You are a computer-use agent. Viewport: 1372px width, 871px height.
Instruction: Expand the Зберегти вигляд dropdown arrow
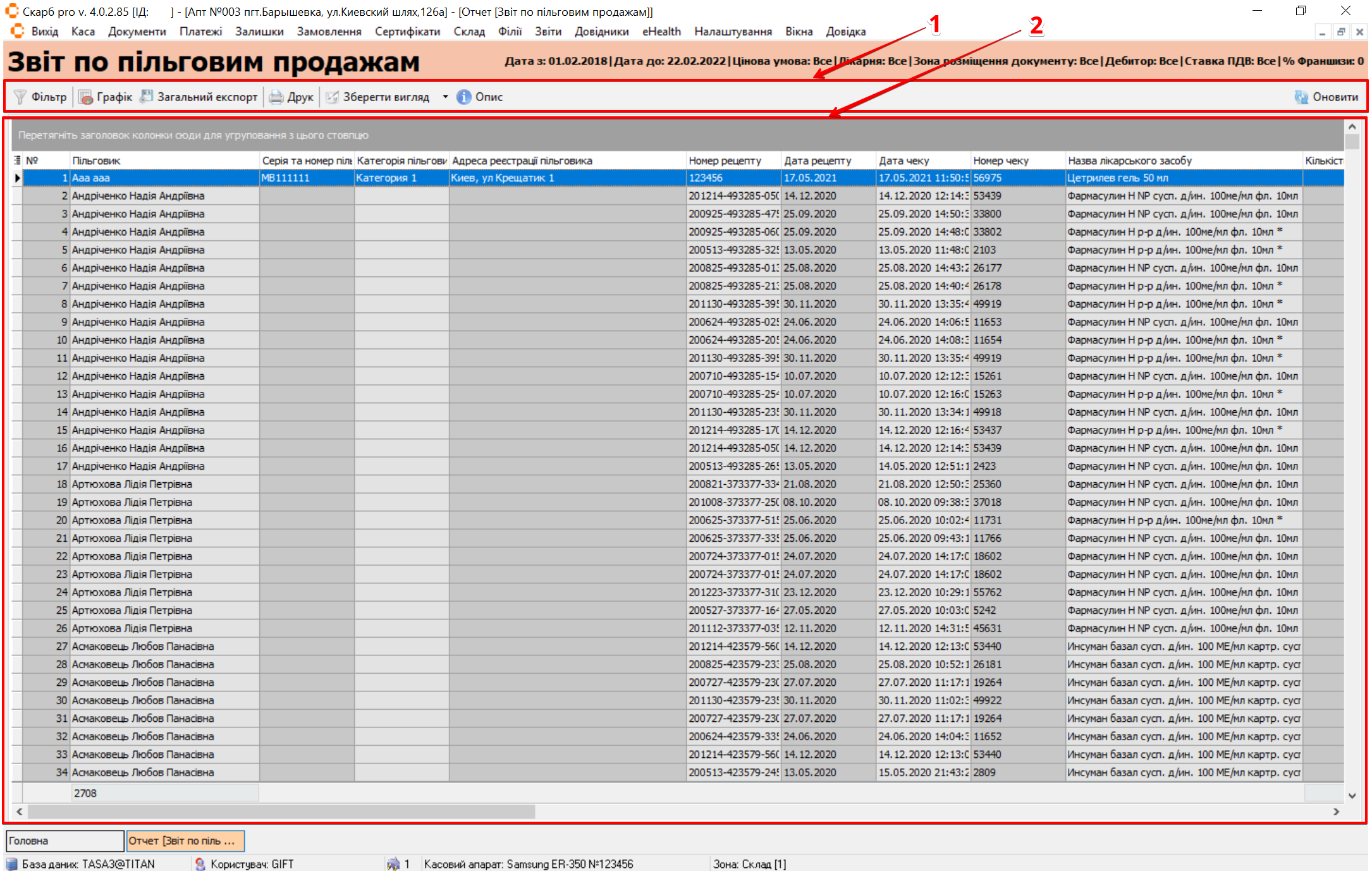coord(445,97)
